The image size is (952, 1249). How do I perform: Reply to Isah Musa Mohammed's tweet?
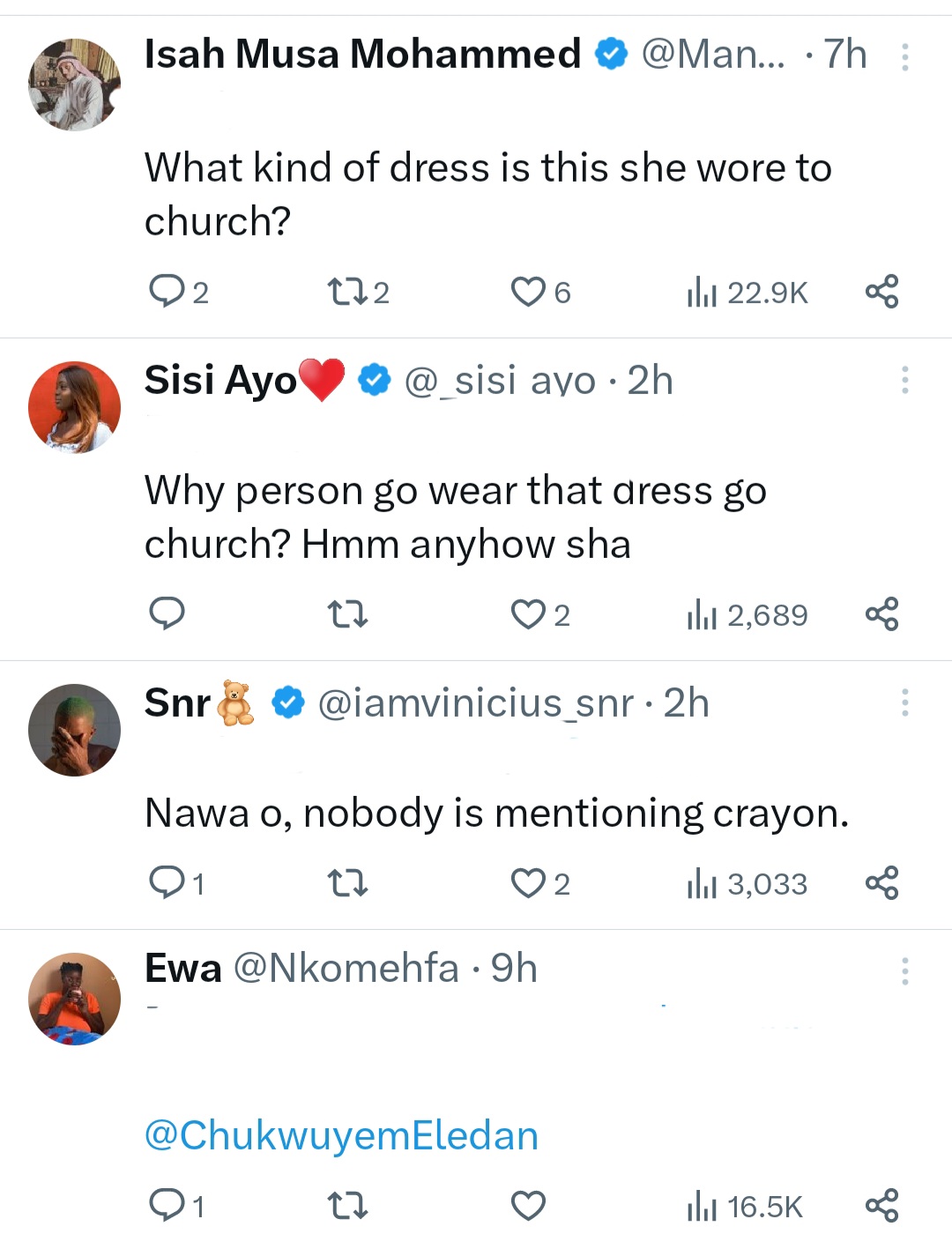pos(167,291)
